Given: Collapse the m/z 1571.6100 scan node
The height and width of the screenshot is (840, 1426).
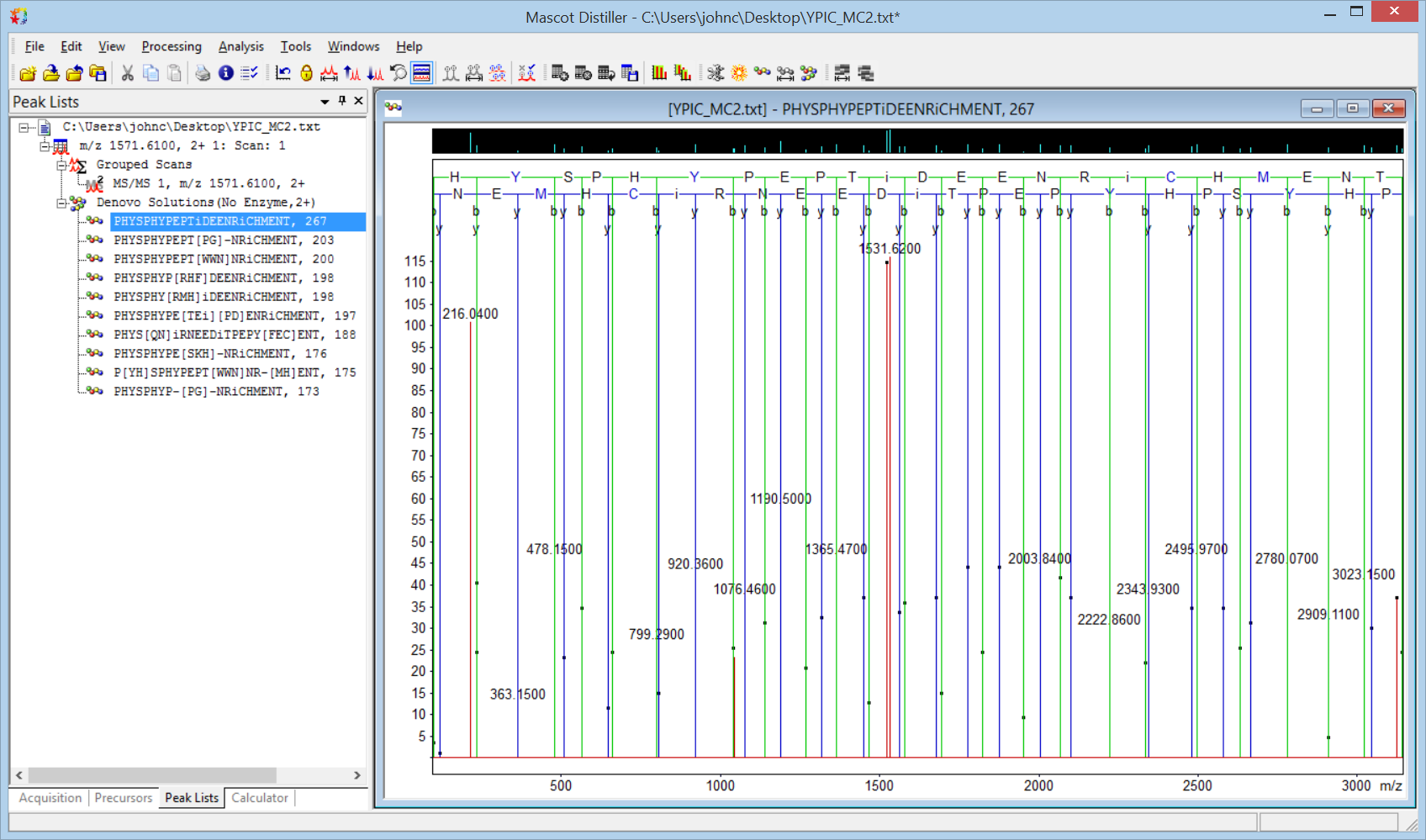Looking at the screenshot, I should 44,145.
